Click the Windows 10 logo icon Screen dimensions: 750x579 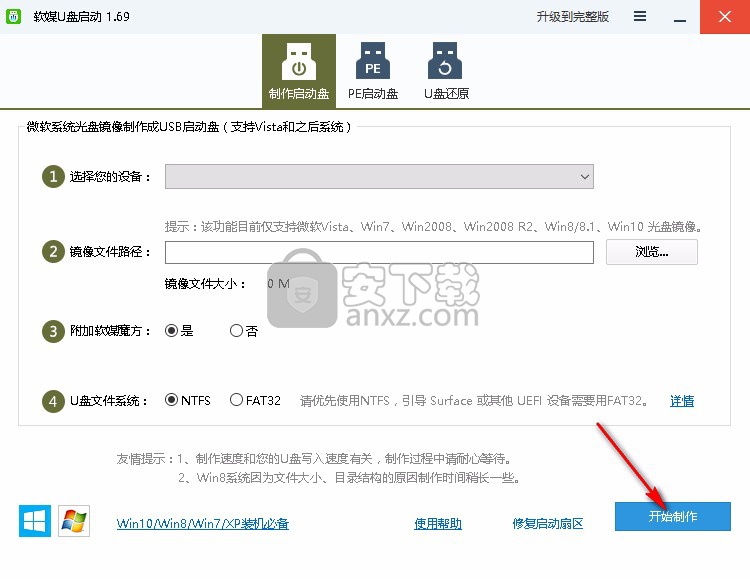click(35, 521)
